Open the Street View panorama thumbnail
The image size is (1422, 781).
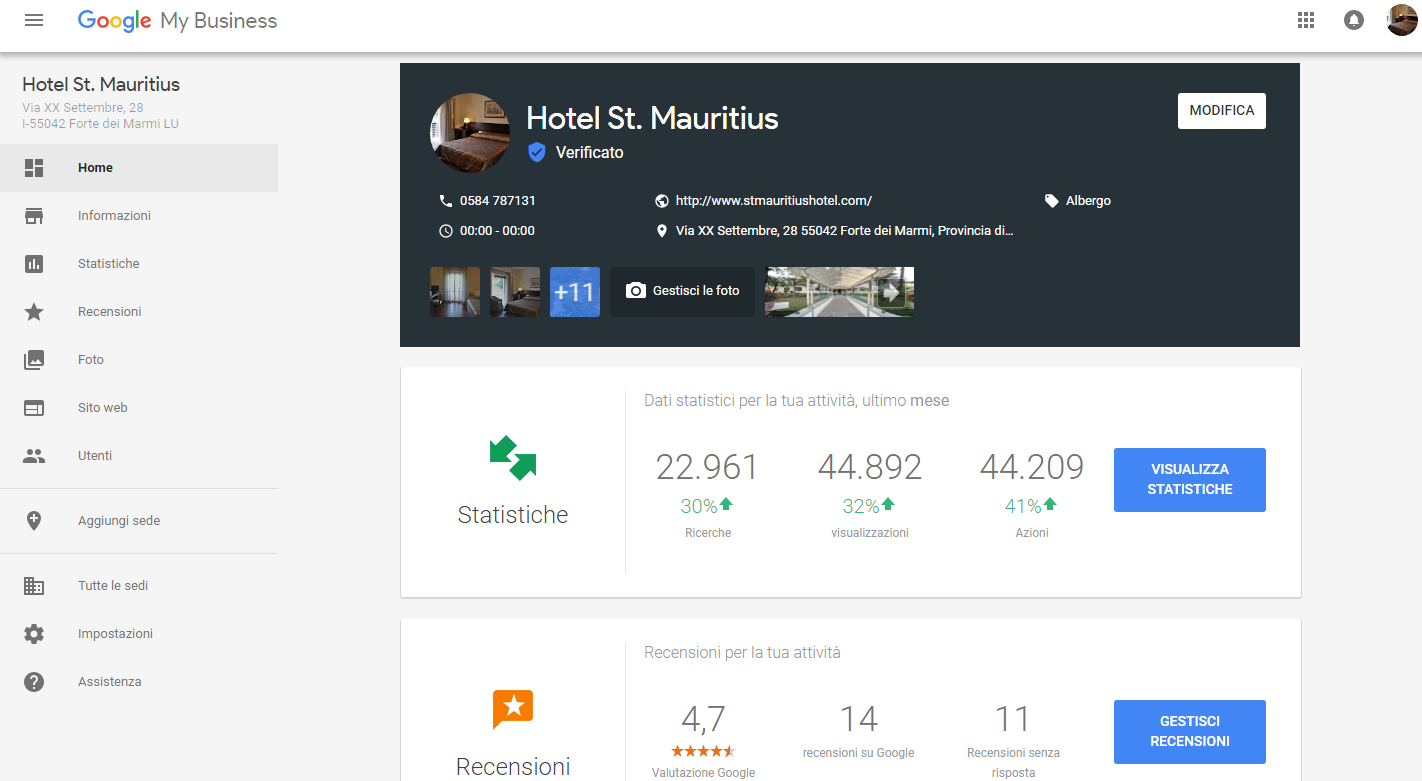[840, 292]
